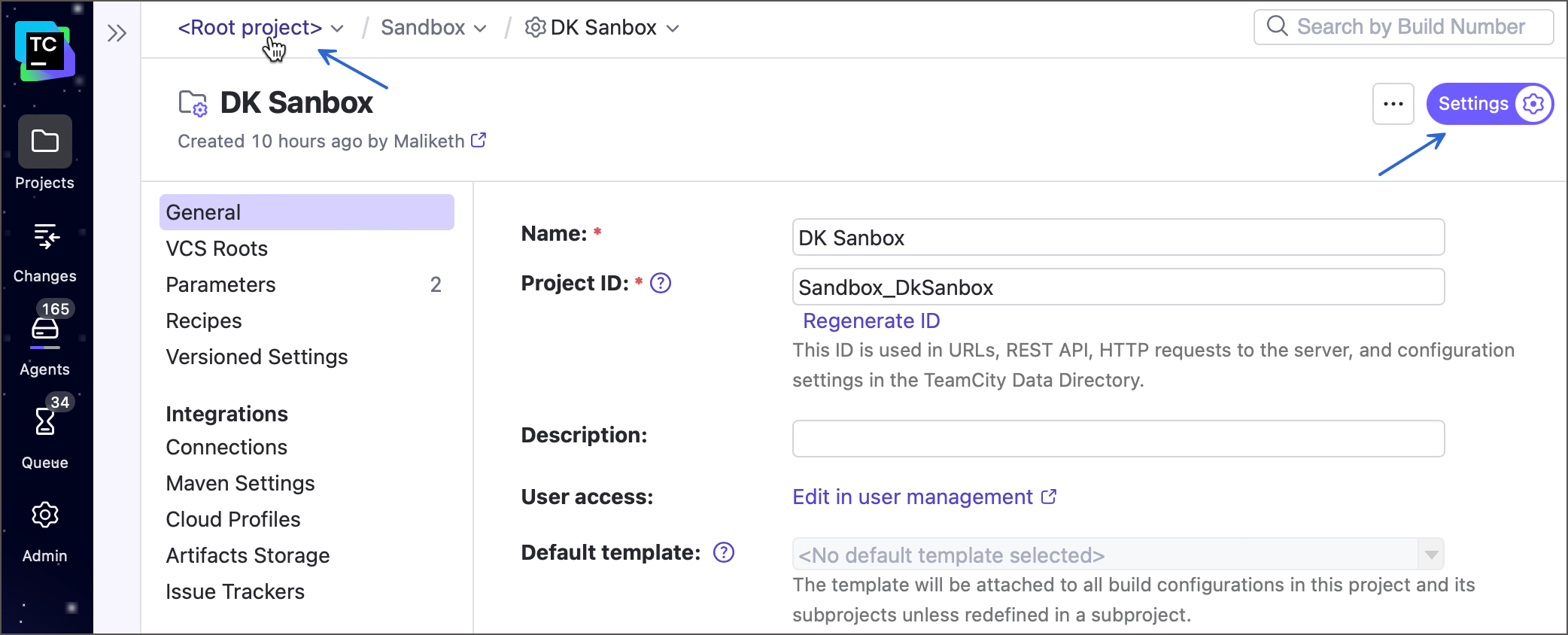Click the Settings button

click(1489, 104)
